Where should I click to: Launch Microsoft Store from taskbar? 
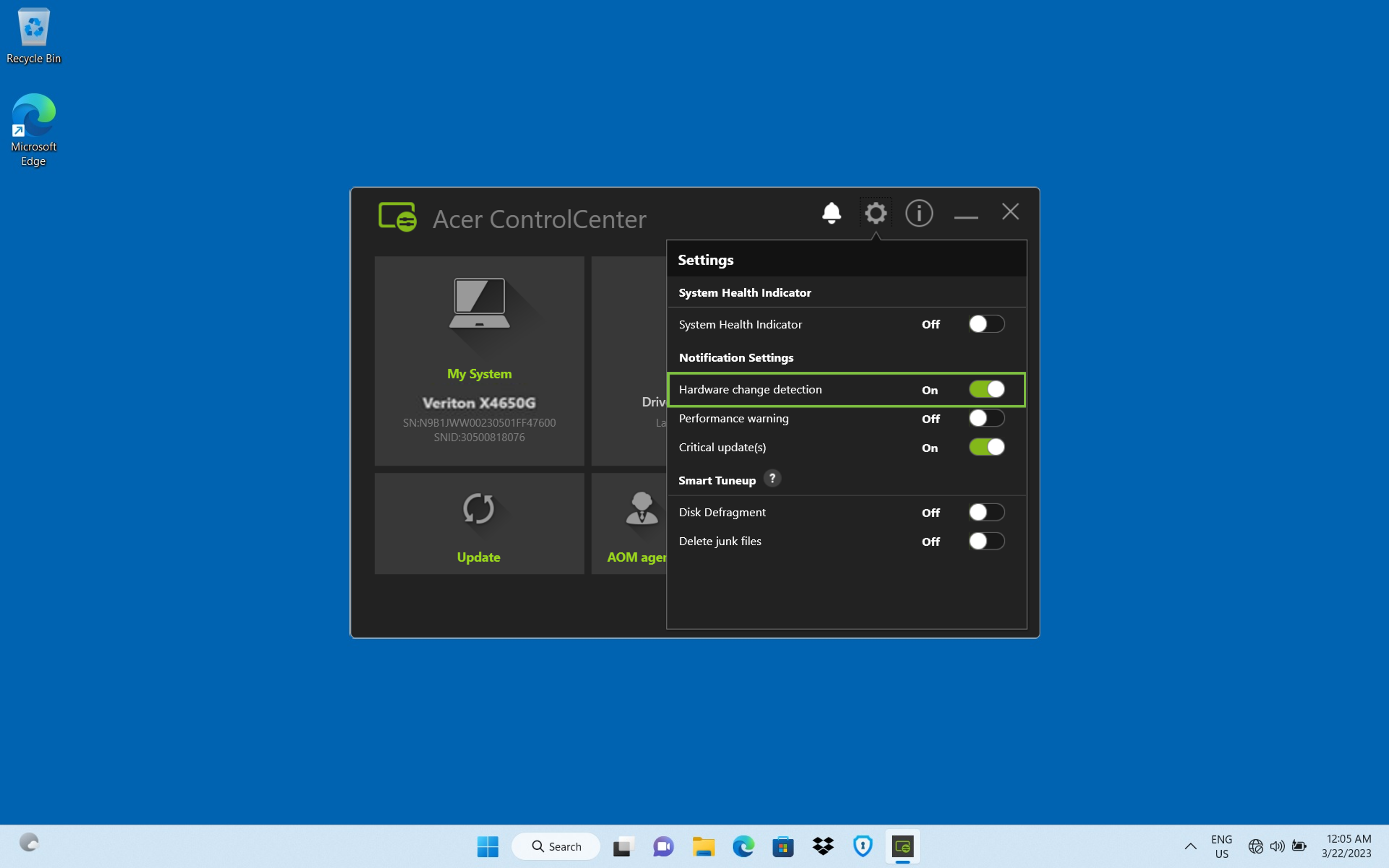[x=783, y=846]
